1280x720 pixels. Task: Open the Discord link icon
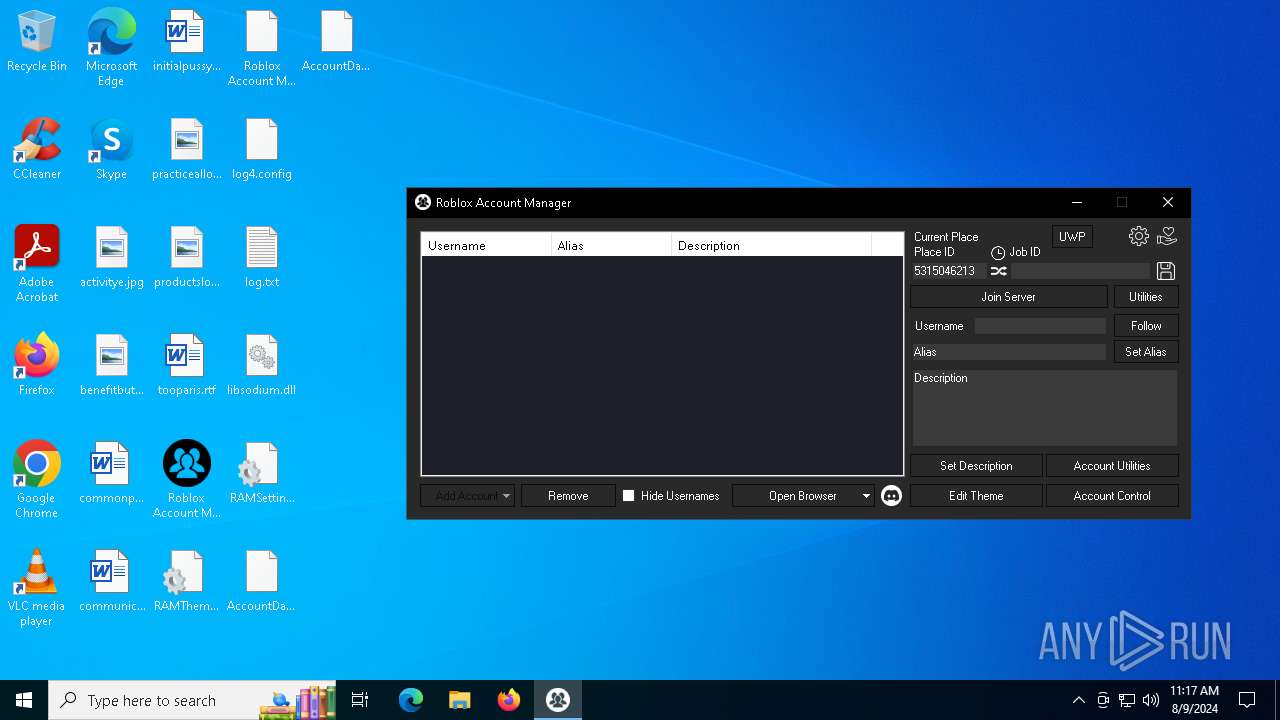891,496
